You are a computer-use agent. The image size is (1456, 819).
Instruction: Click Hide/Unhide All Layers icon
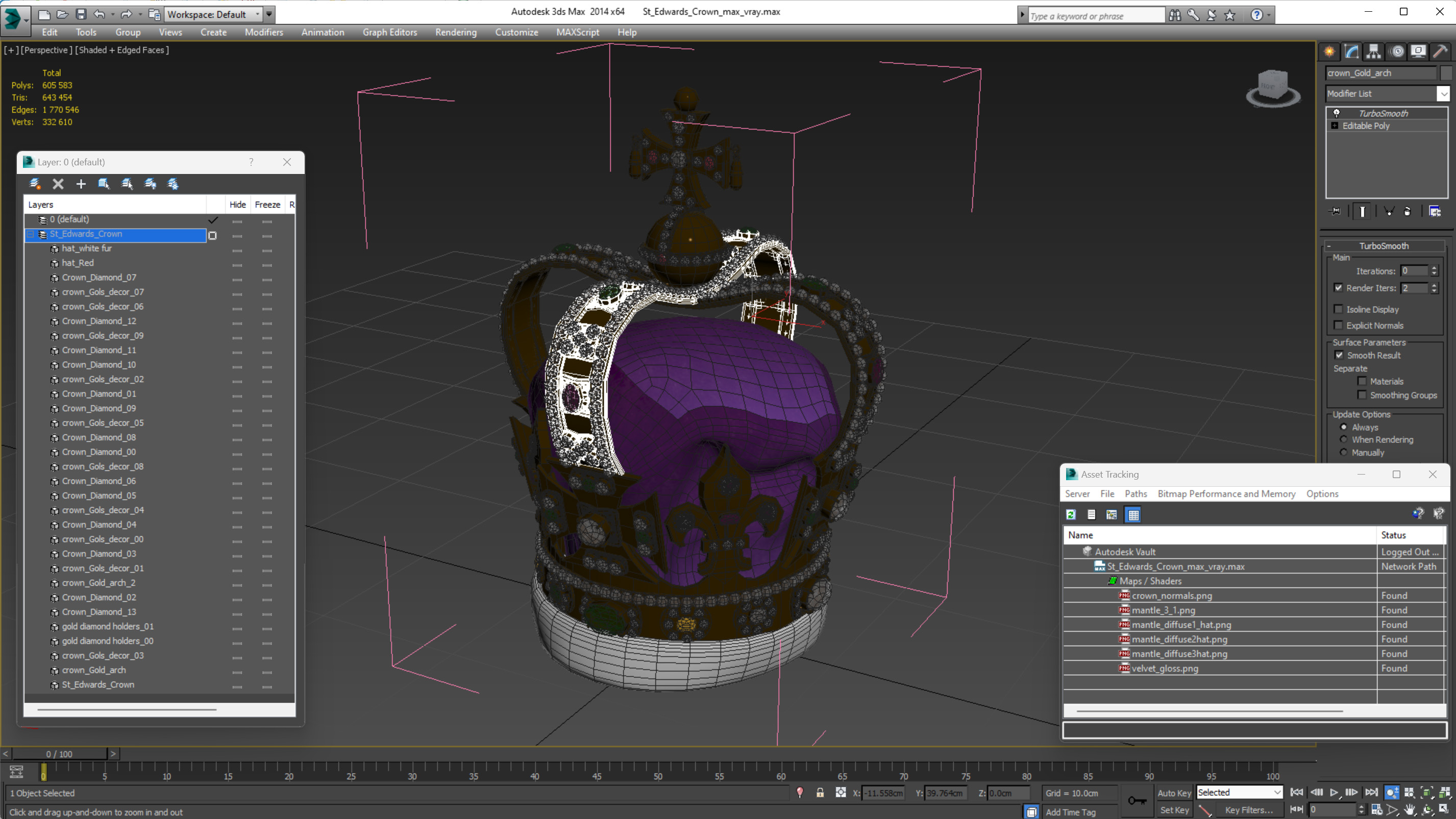click(151, 184)
